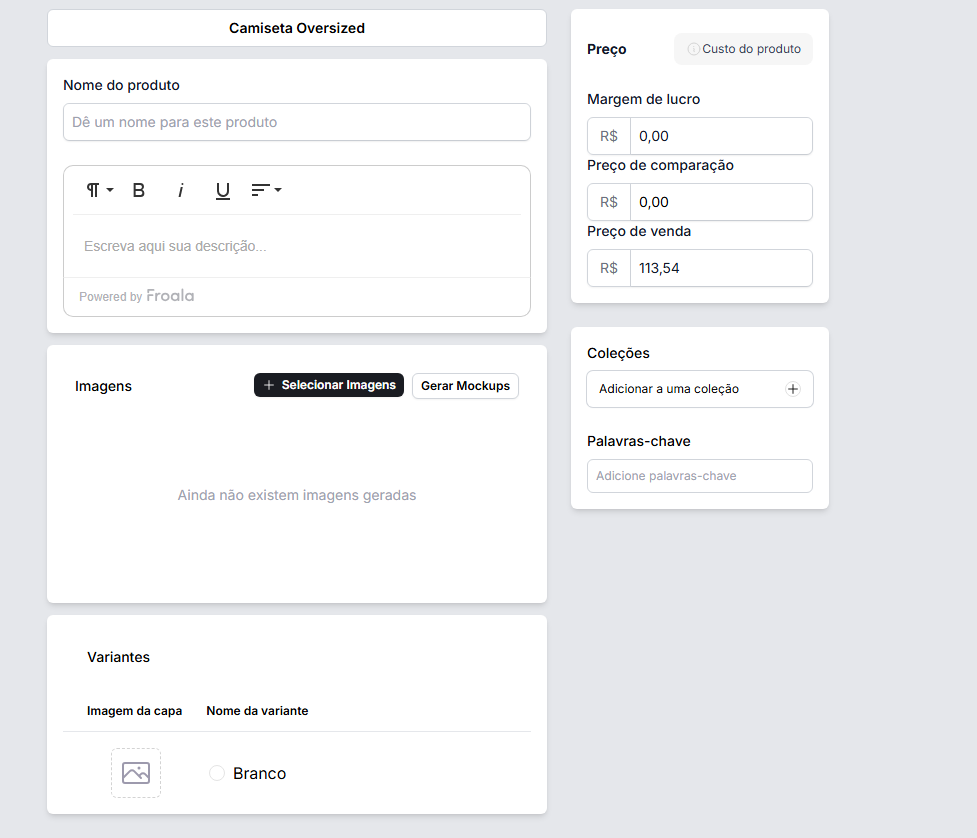Click the variant cover image placeholder
977x838 pixels.
tap(136, 773)
